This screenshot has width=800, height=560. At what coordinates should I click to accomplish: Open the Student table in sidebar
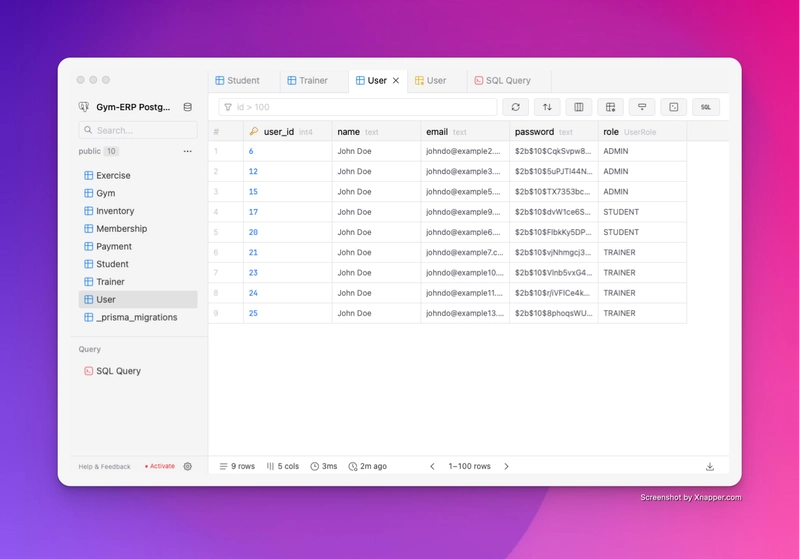tap(138, 264)
